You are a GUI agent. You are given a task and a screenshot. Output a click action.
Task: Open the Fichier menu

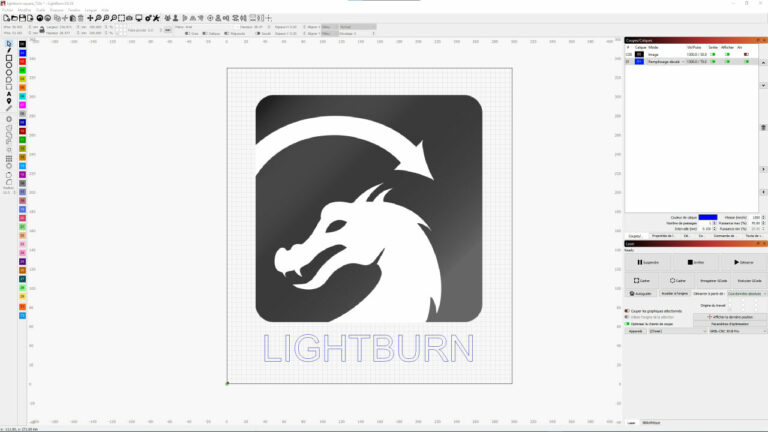click(x=8, y=10)
